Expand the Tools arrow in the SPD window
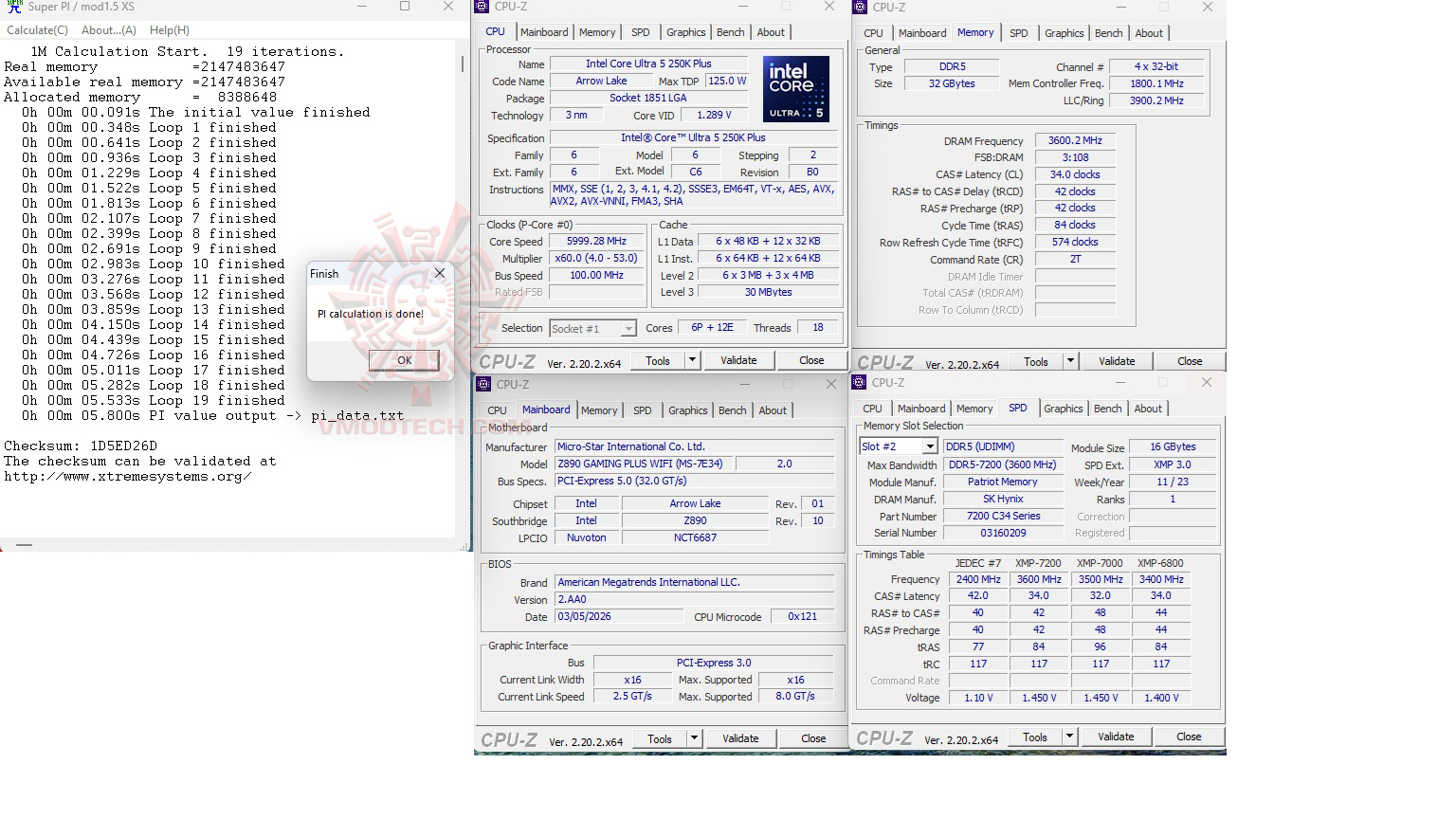Image resolution: width=1456 pixels, height=819 pixels. (1069, 737)
